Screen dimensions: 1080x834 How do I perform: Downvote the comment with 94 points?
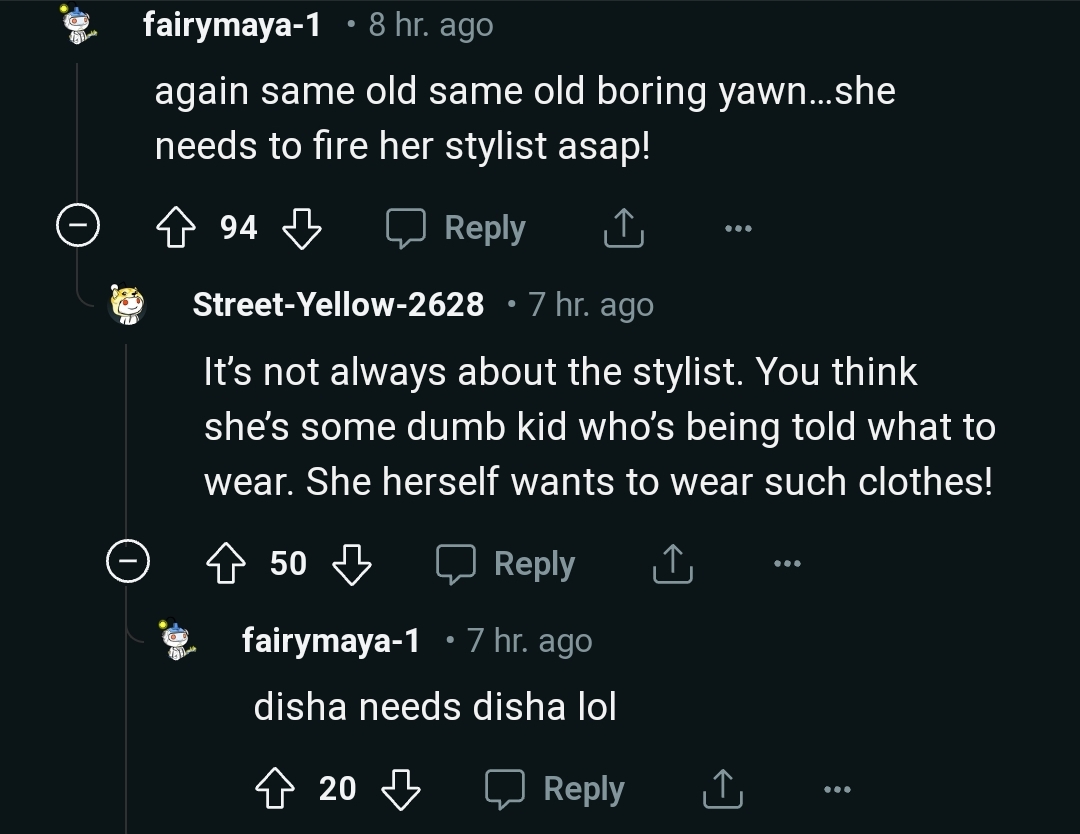tap(302, 229)
